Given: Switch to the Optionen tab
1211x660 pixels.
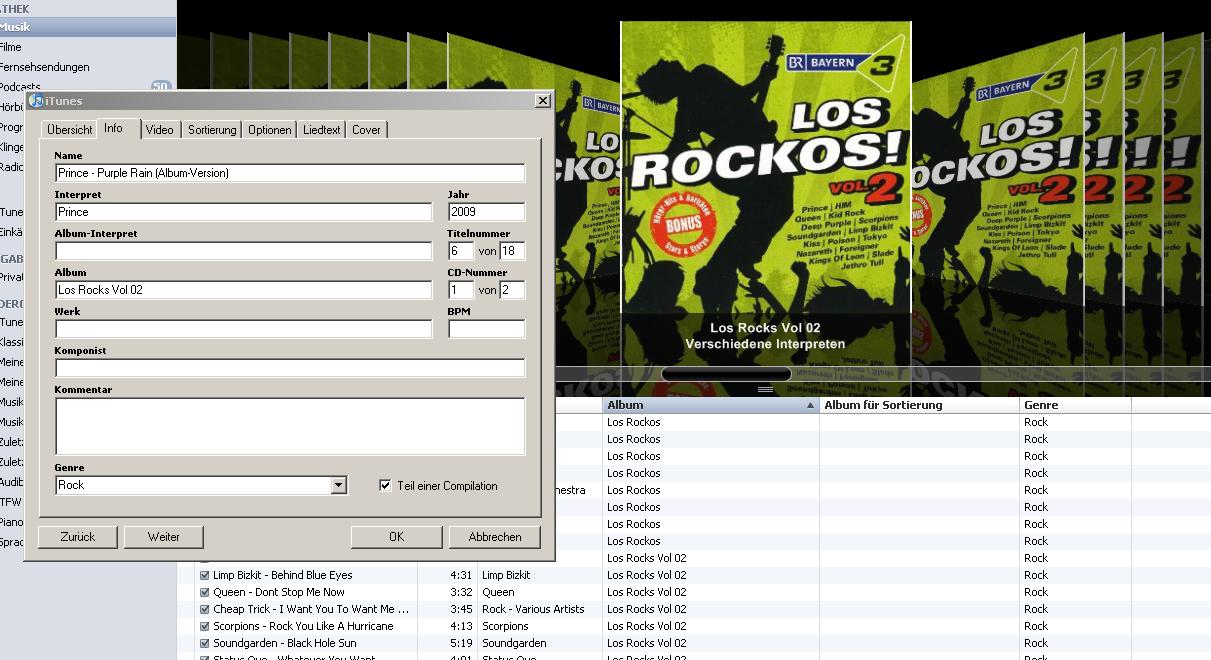Looking at the screenshot, I should [269, 129].
